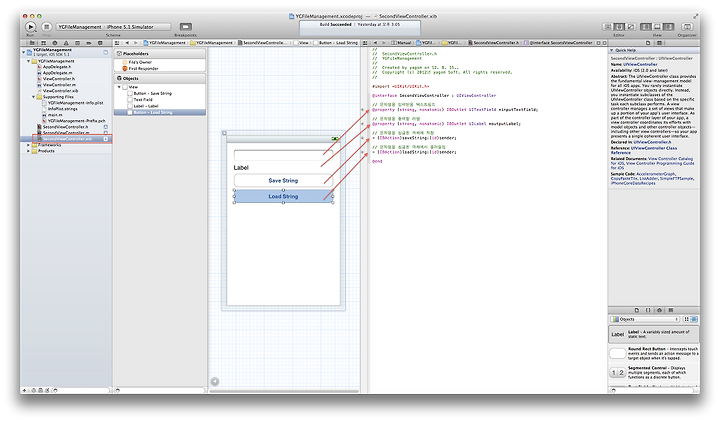Expand the Products group
Screen dimensions: 720x422
(28, 151)
